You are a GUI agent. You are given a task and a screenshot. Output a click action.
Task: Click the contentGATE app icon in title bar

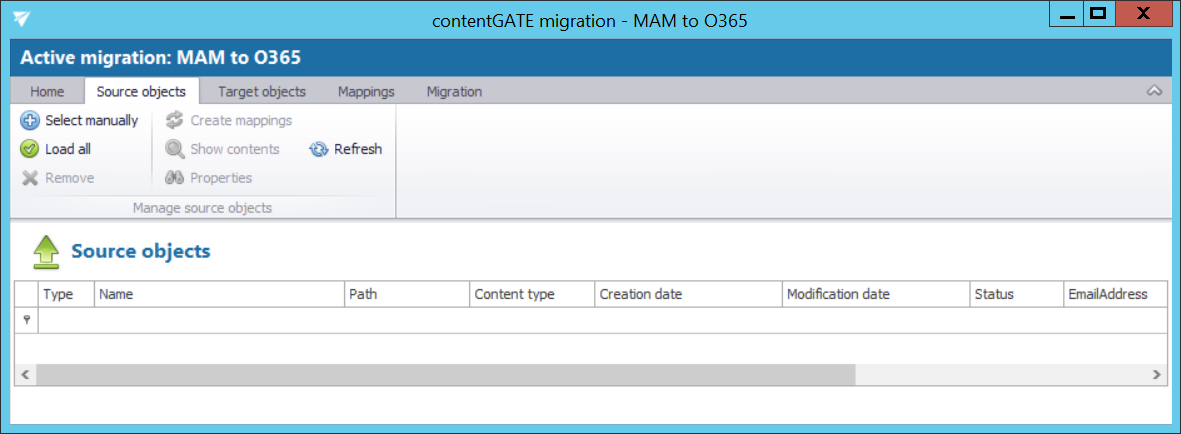tap(22, 20)
